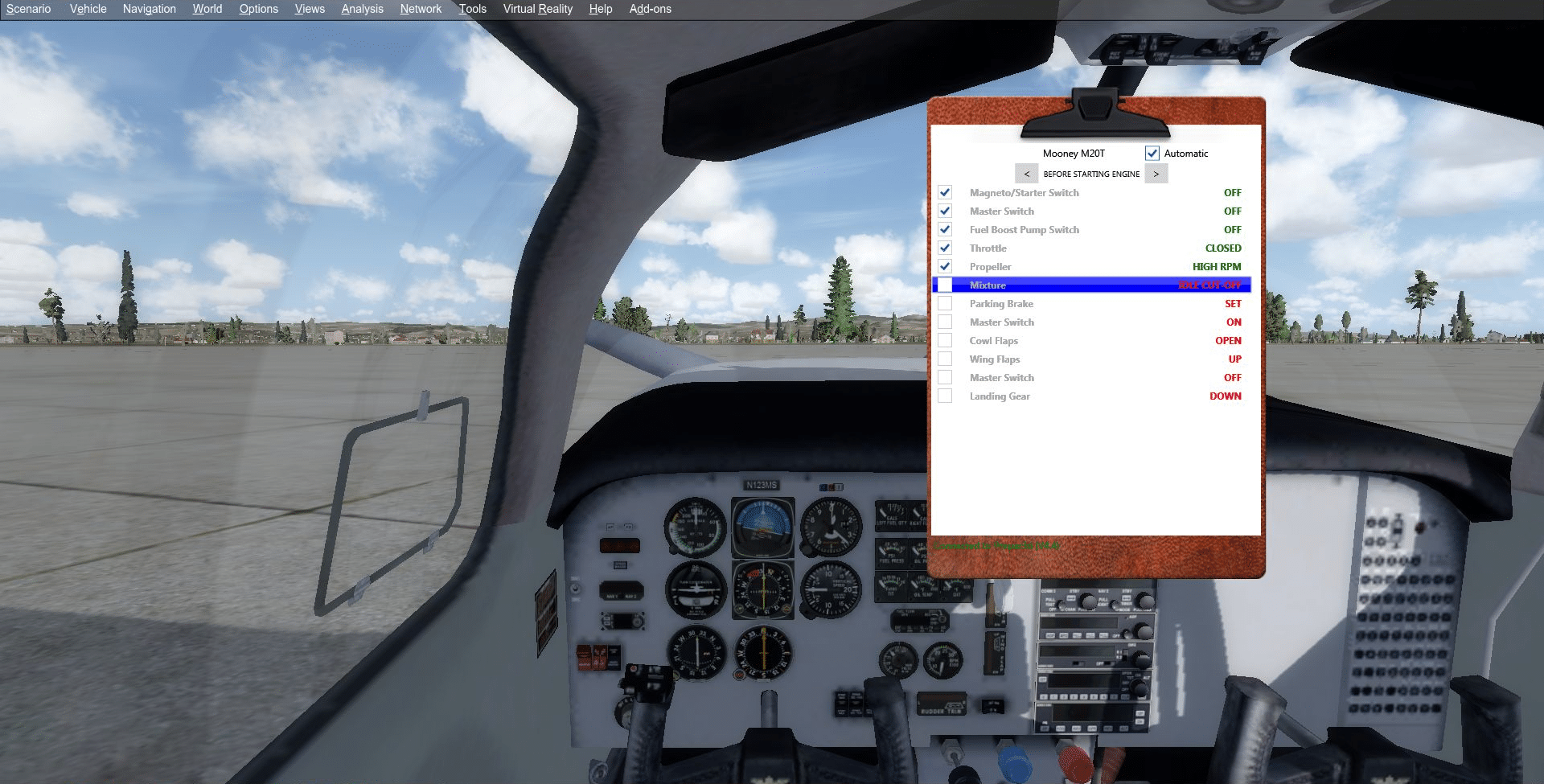Click the altimeter gauge
The width and height of the screenshot is (1544, 784).
[831, 527]
